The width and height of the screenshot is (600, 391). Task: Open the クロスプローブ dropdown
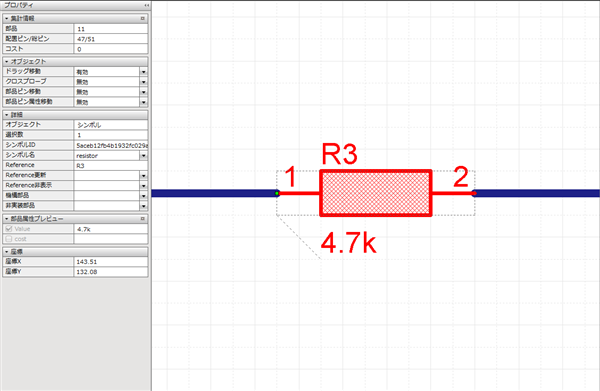coord(143,82)
